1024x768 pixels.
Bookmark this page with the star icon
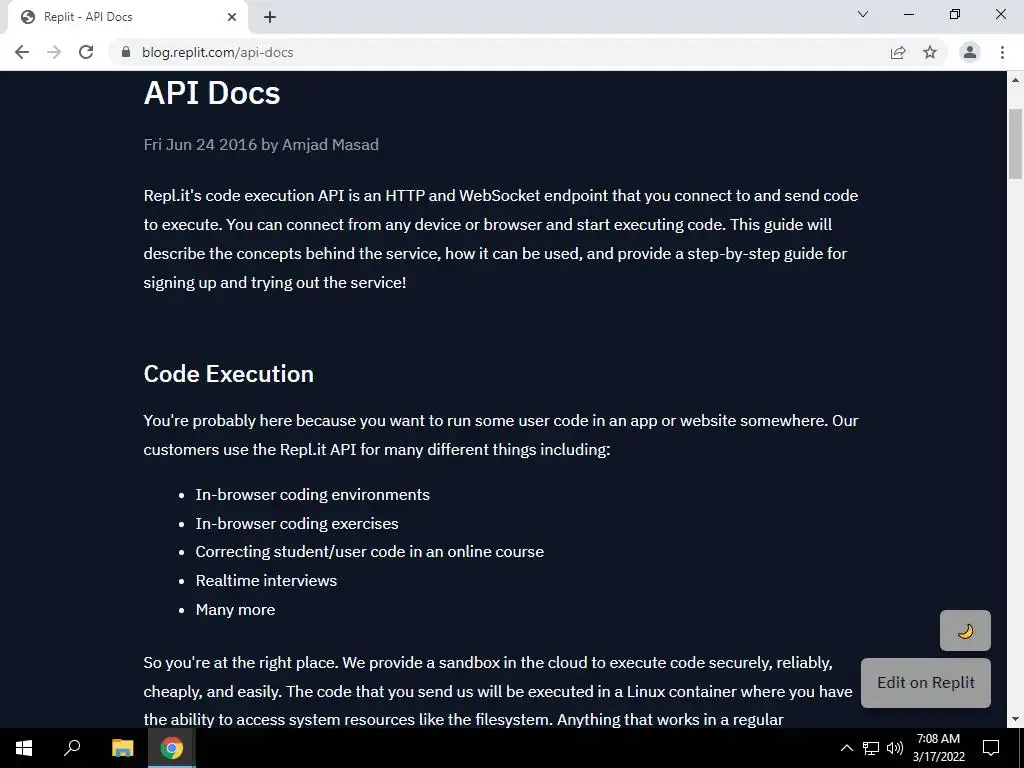click(930, 52)
